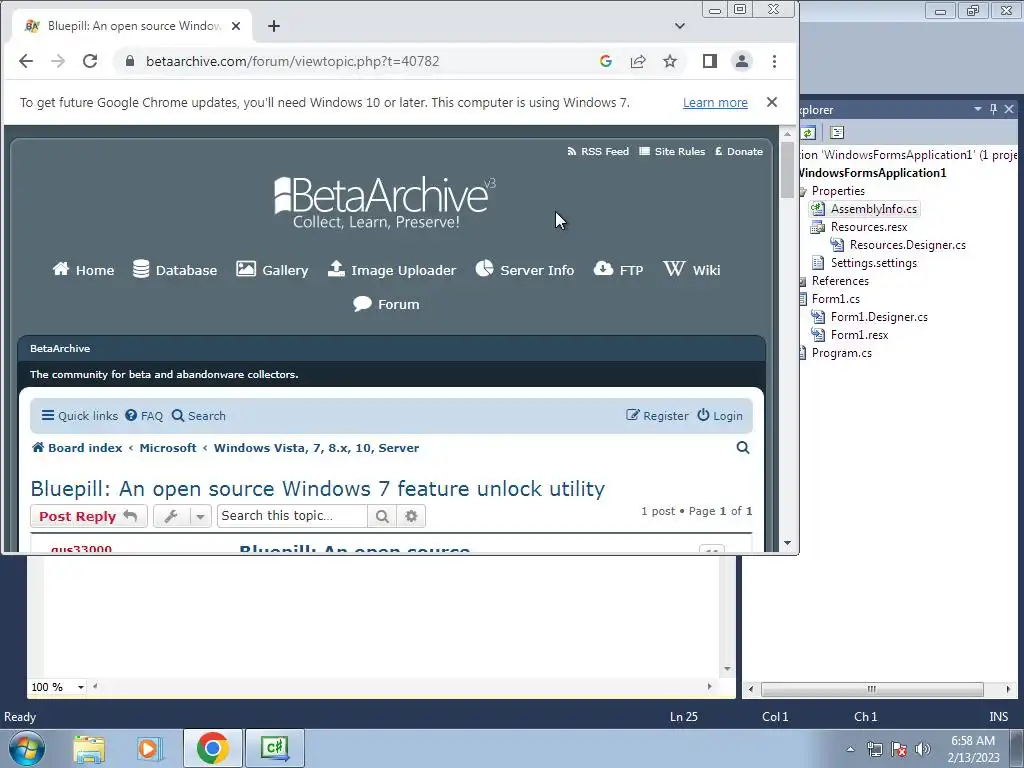Viewport: 1024px width, 768px height.
Task: Open forum Search link
Action: click(199, 416)
